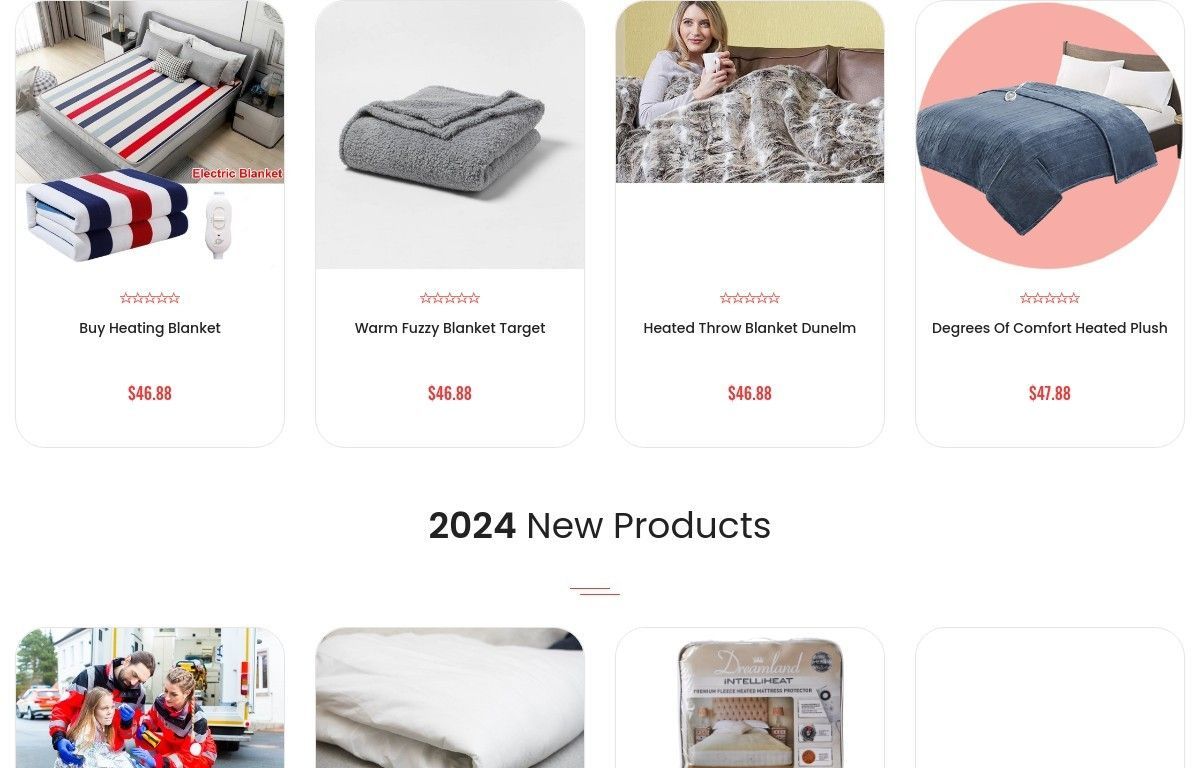Click star rating for Warm Fuzzy Blanket
The width and height of the screenshot is (1200, 768).
coord(450,298)
